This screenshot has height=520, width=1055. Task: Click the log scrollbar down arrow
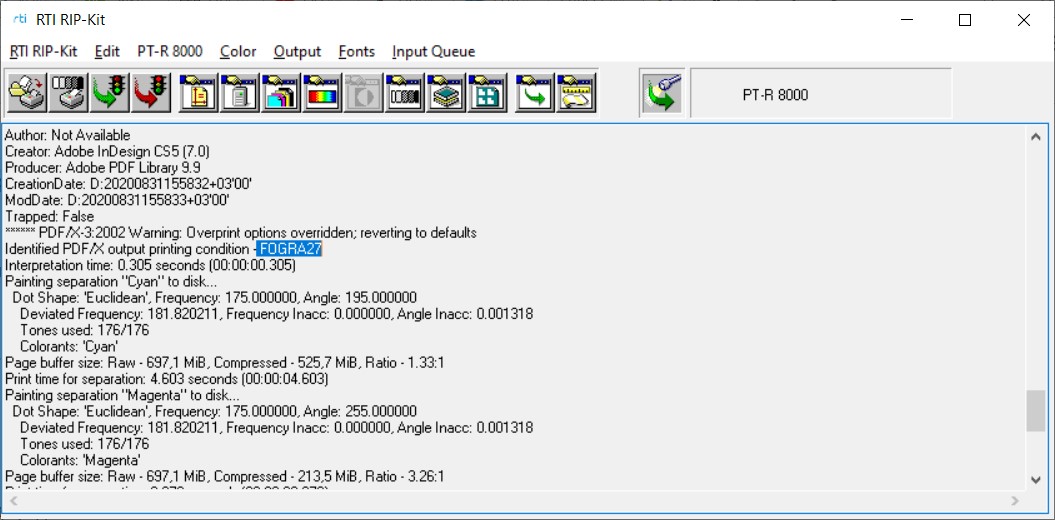click(x=1035, y=479)
